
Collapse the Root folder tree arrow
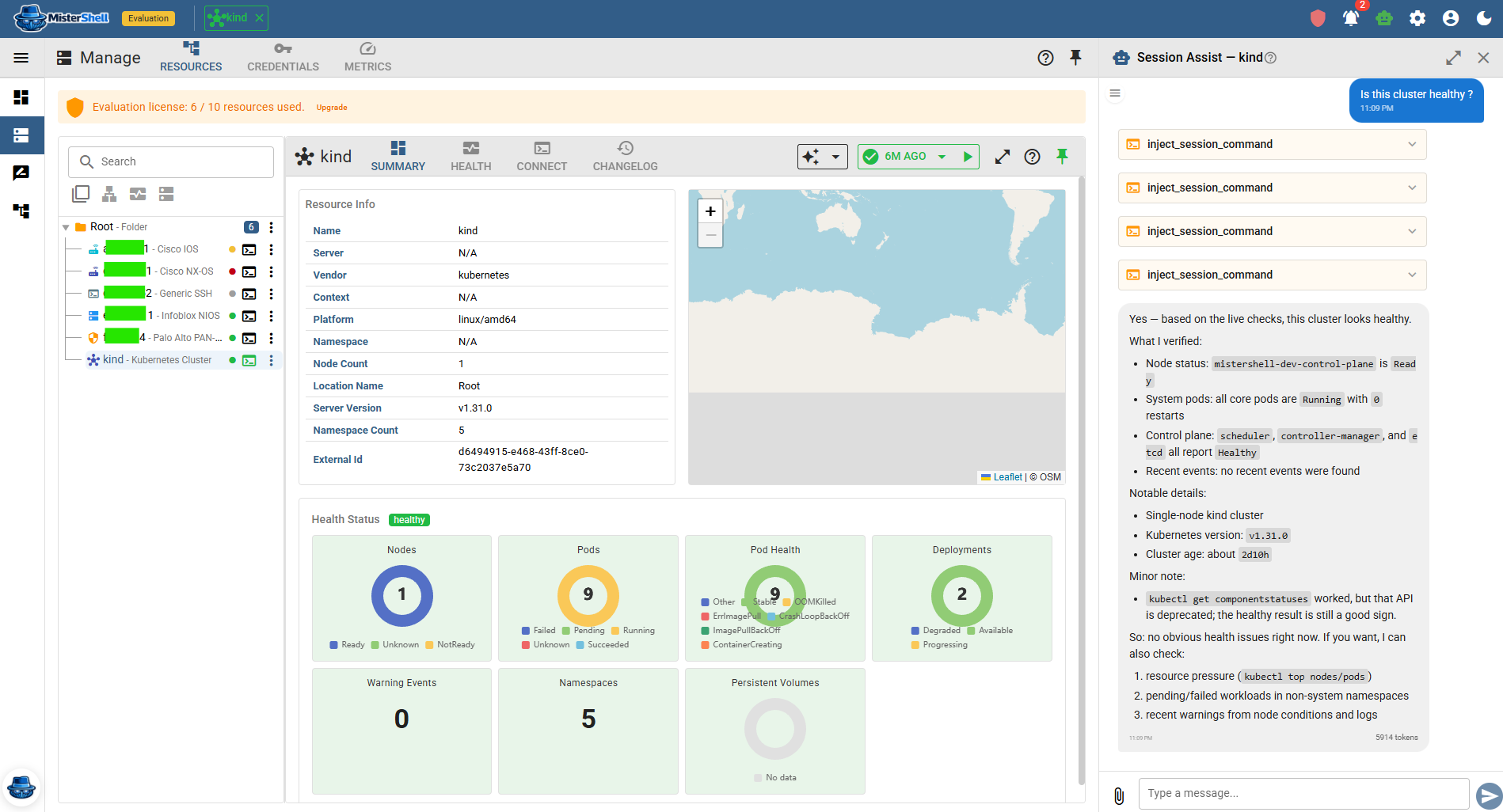coord(66,227)
